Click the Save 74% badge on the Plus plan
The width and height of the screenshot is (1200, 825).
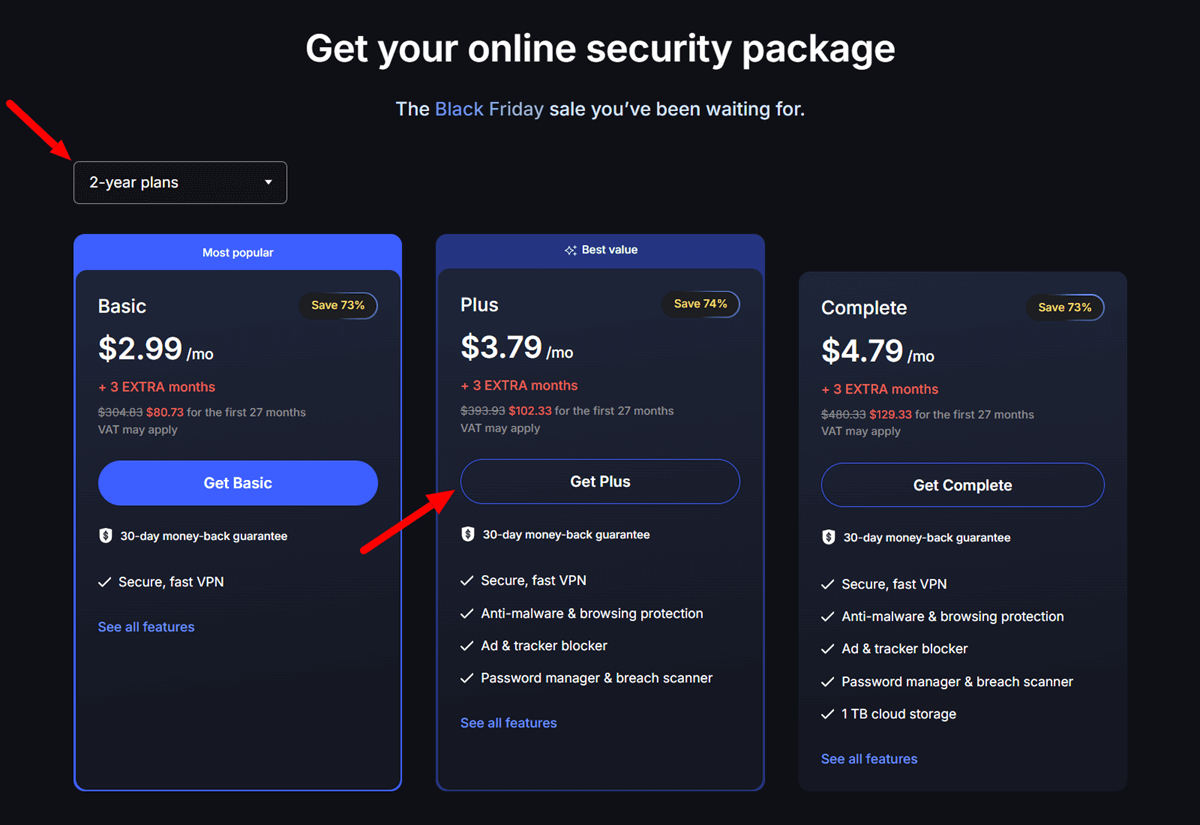click(700, 304)
